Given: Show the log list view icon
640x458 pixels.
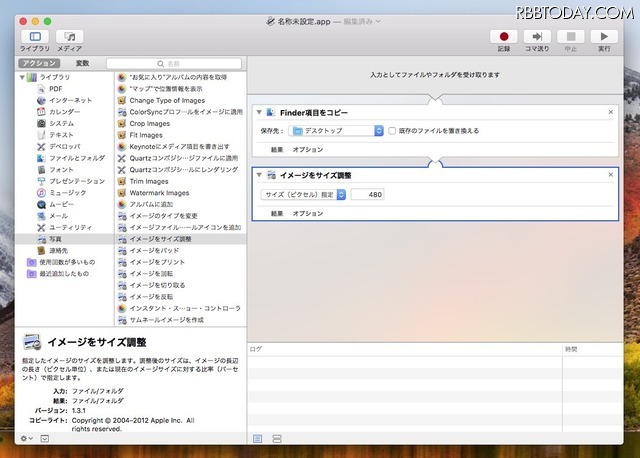Looking at the screenshot, I should point(258,439).
